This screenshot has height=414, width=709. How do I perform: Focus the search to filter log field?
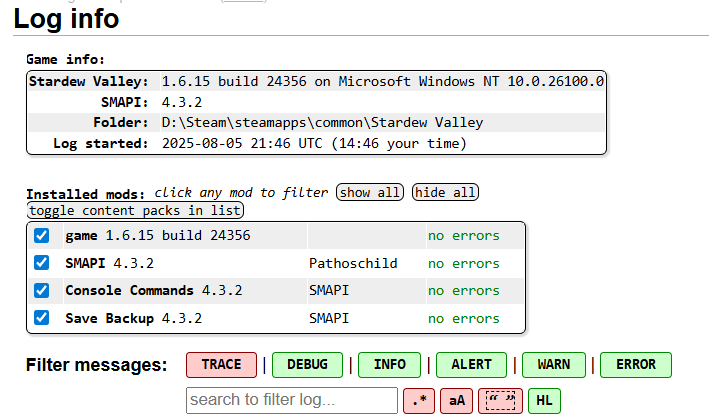click(292, 400)
